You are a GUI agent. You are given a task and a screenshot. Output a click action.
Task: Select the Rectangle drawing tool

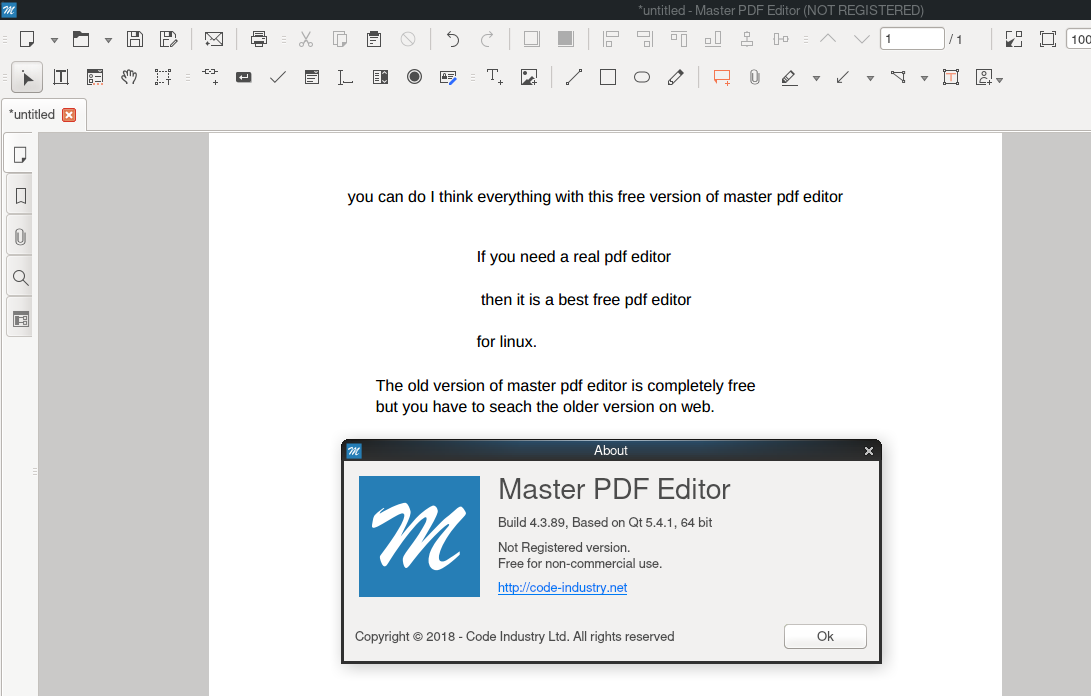point(608,77)
